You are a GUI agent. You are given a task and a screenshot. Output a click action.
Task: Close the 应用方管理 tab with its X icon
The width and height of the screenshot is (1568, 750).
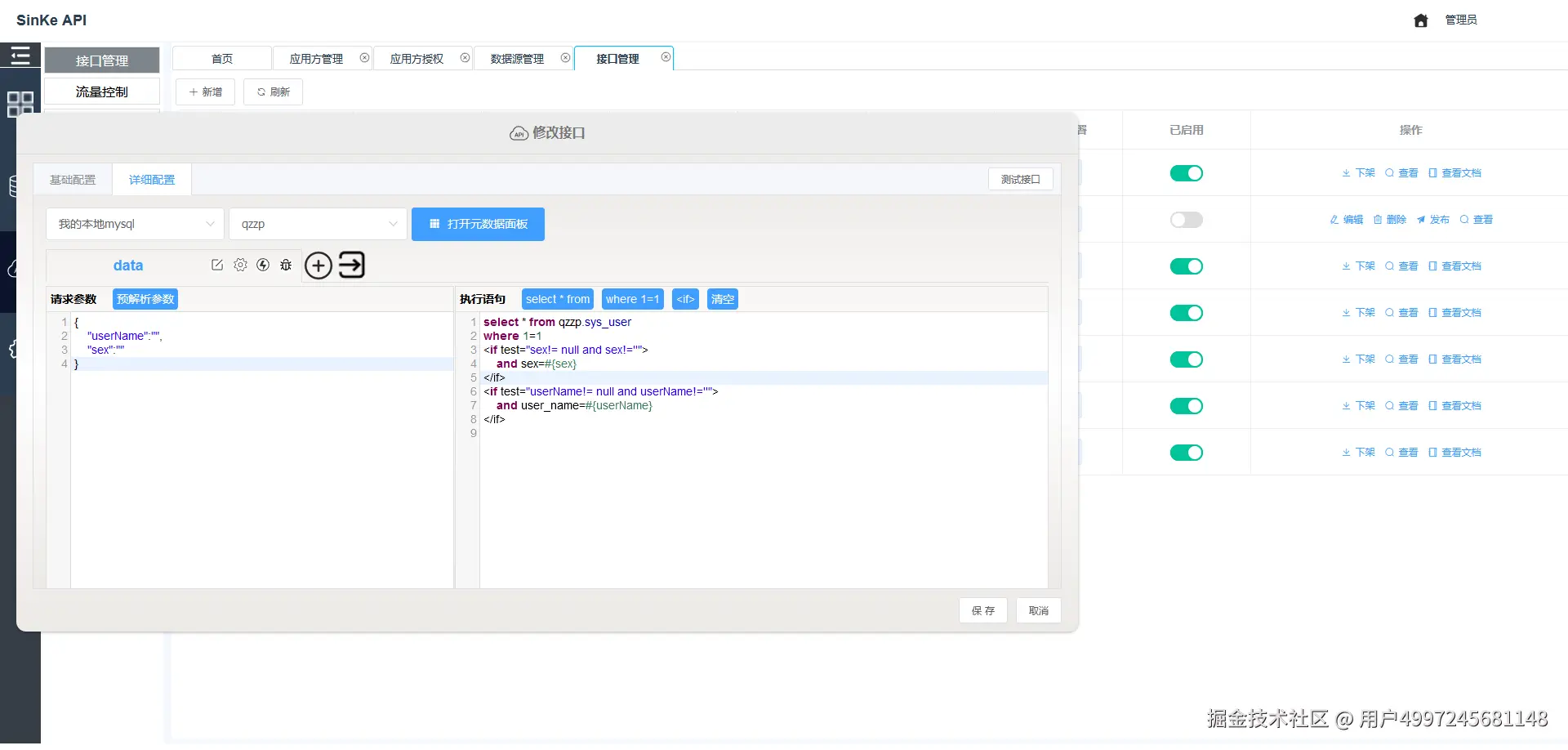(364, 58)
